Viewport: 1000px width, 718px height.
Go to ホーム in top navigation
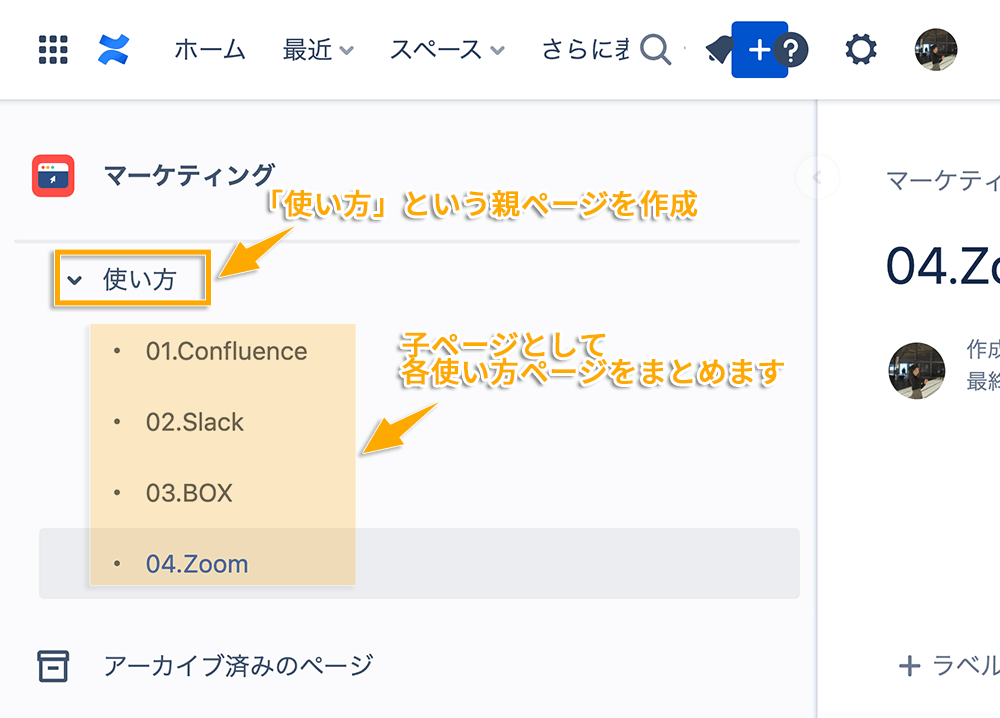tap(210, 50)
